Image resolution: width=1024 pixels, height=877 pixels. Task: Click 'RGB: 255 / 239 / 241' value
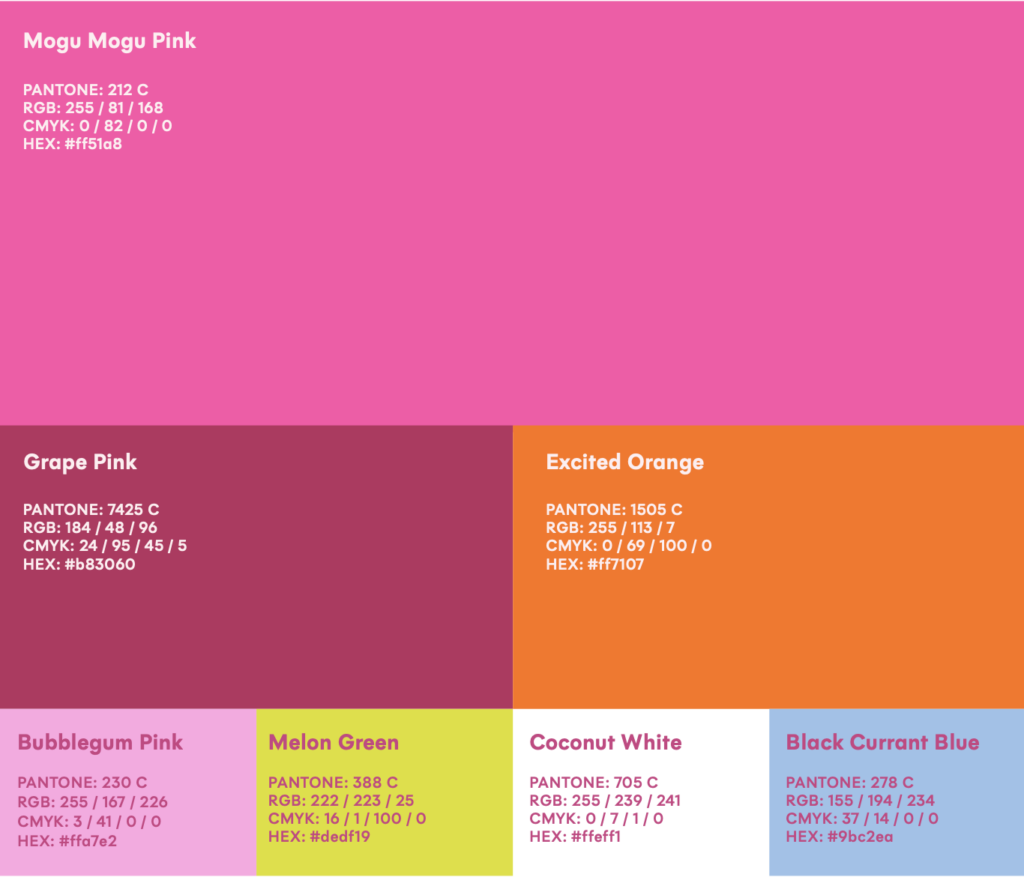pos(605,801)
